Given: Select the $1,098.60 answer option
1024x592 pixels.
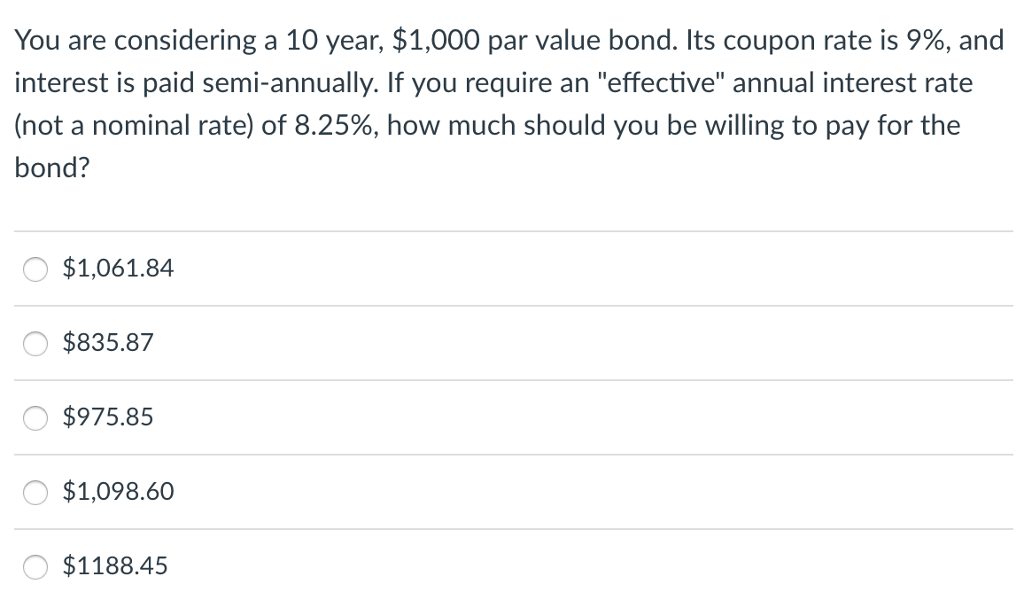Looking at the screenshot, I should pos(35,492).
